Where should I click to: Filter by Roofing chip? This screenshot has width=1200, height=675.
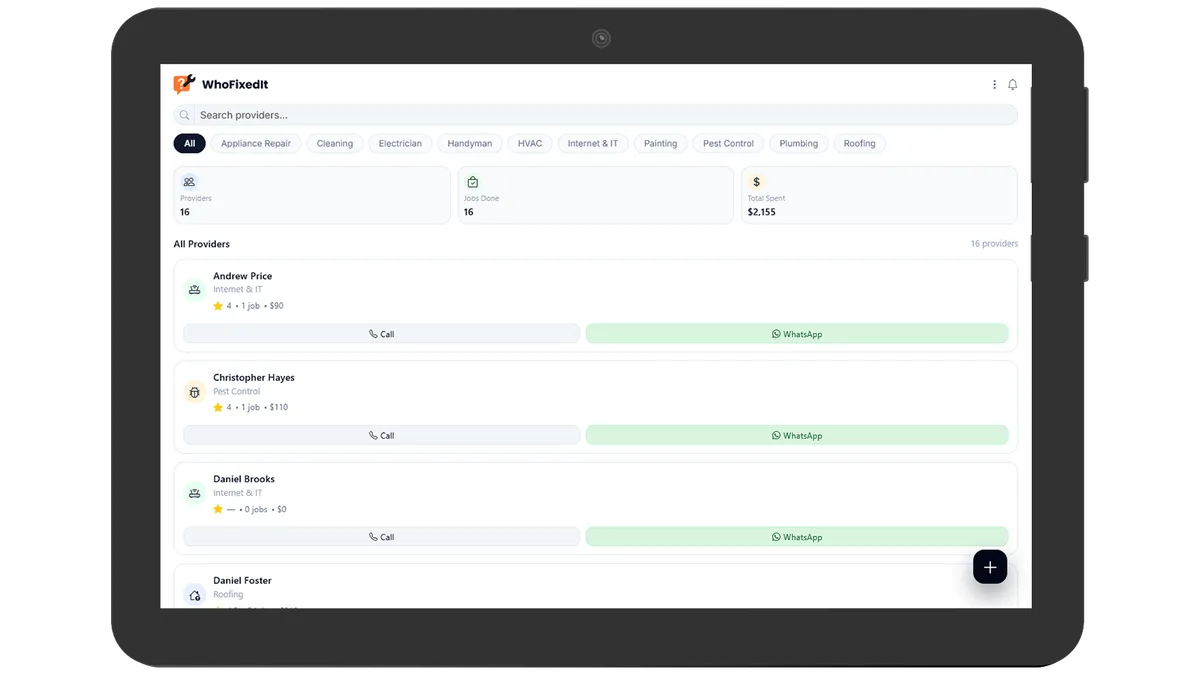click(859, 143)
